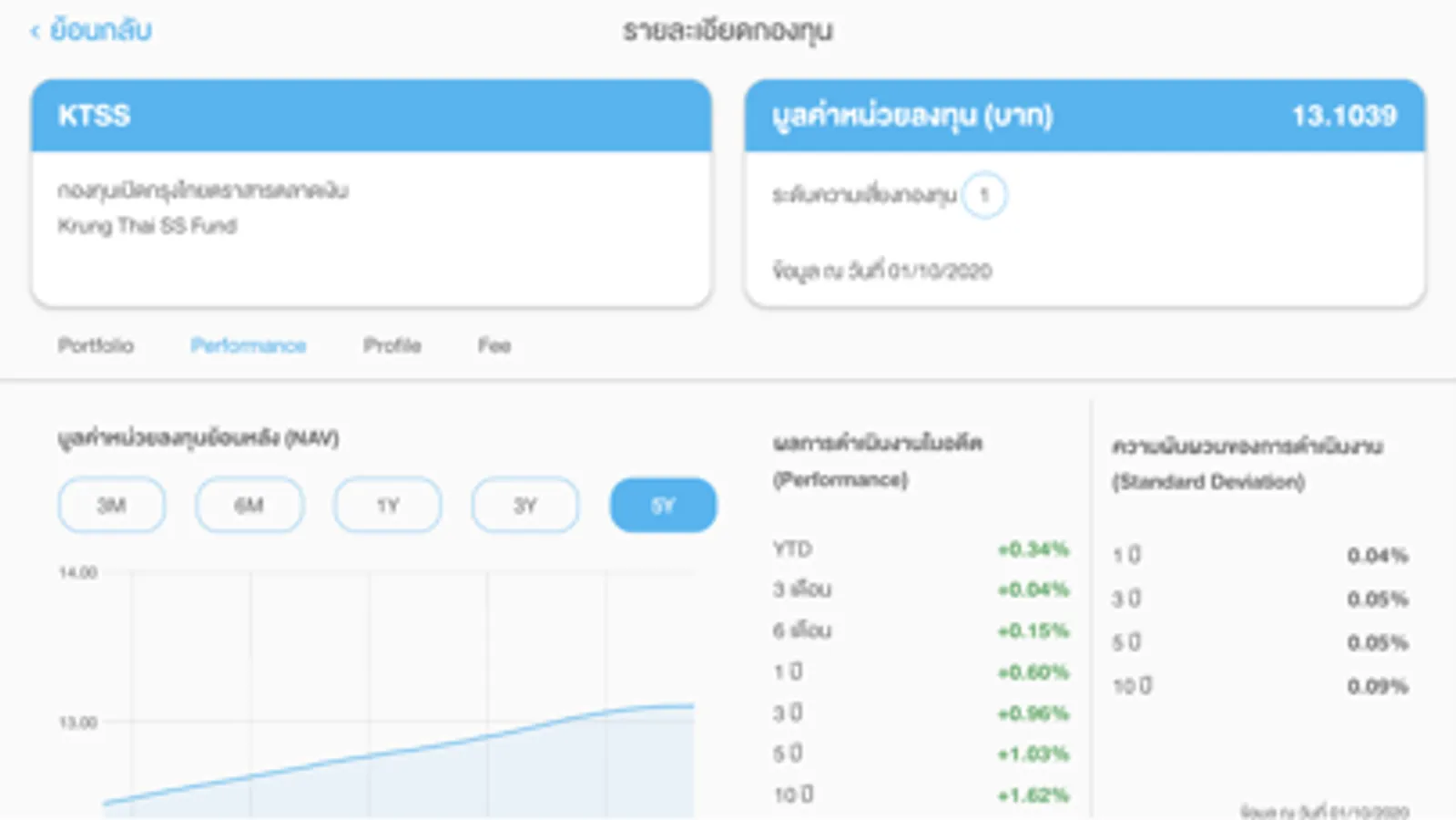Click the 1-year standard deviation 0.04%

pos(1378,556)
